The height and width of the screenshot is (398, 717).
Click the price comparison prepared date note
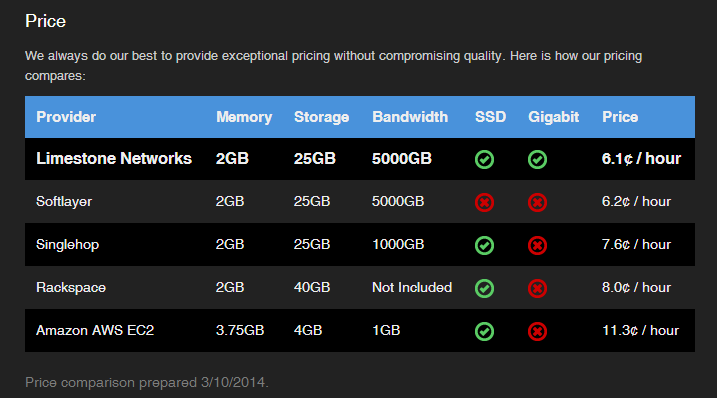click(x=147, y=382)
